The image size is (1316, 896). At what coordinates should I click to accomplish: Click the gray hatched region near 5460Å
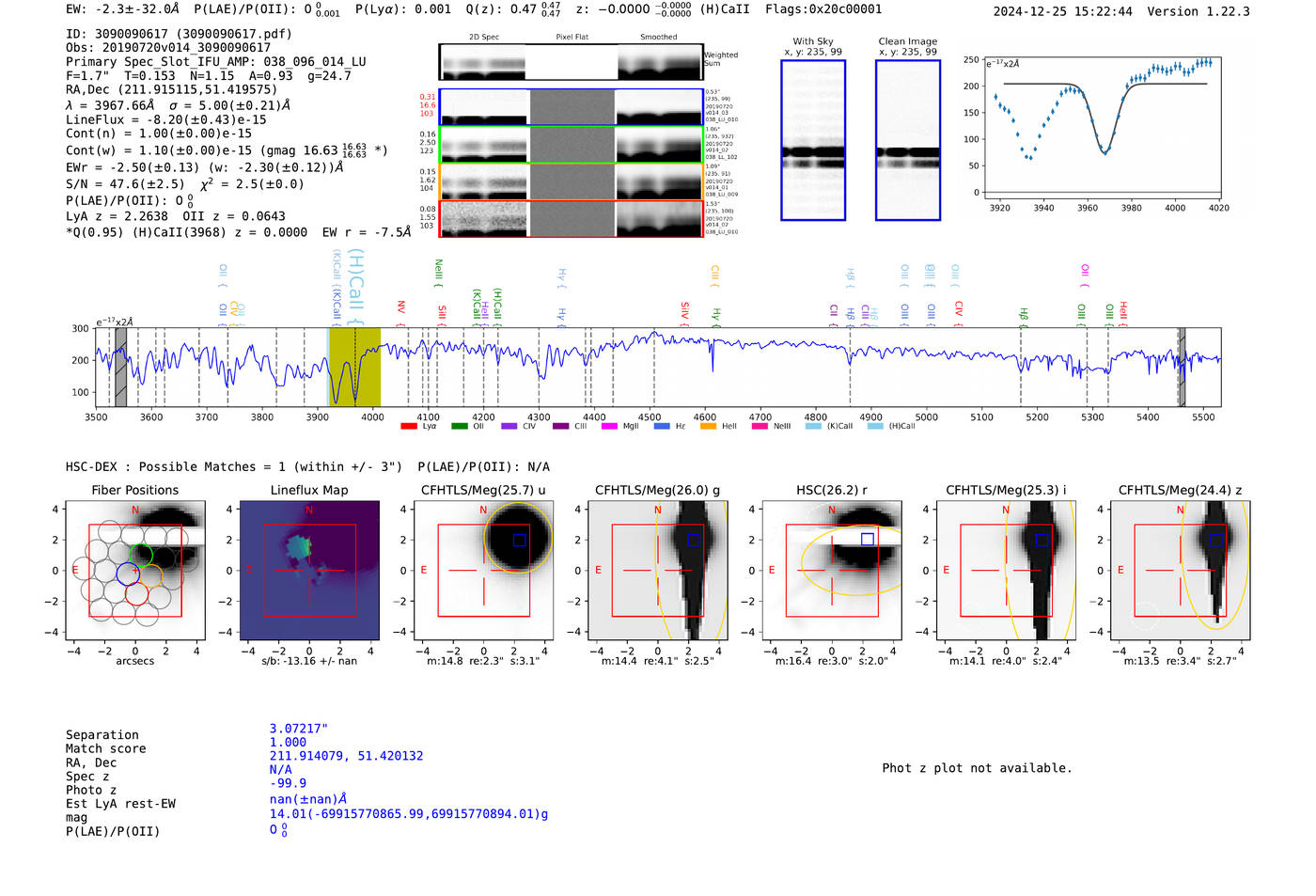[x=1182, y=367]
